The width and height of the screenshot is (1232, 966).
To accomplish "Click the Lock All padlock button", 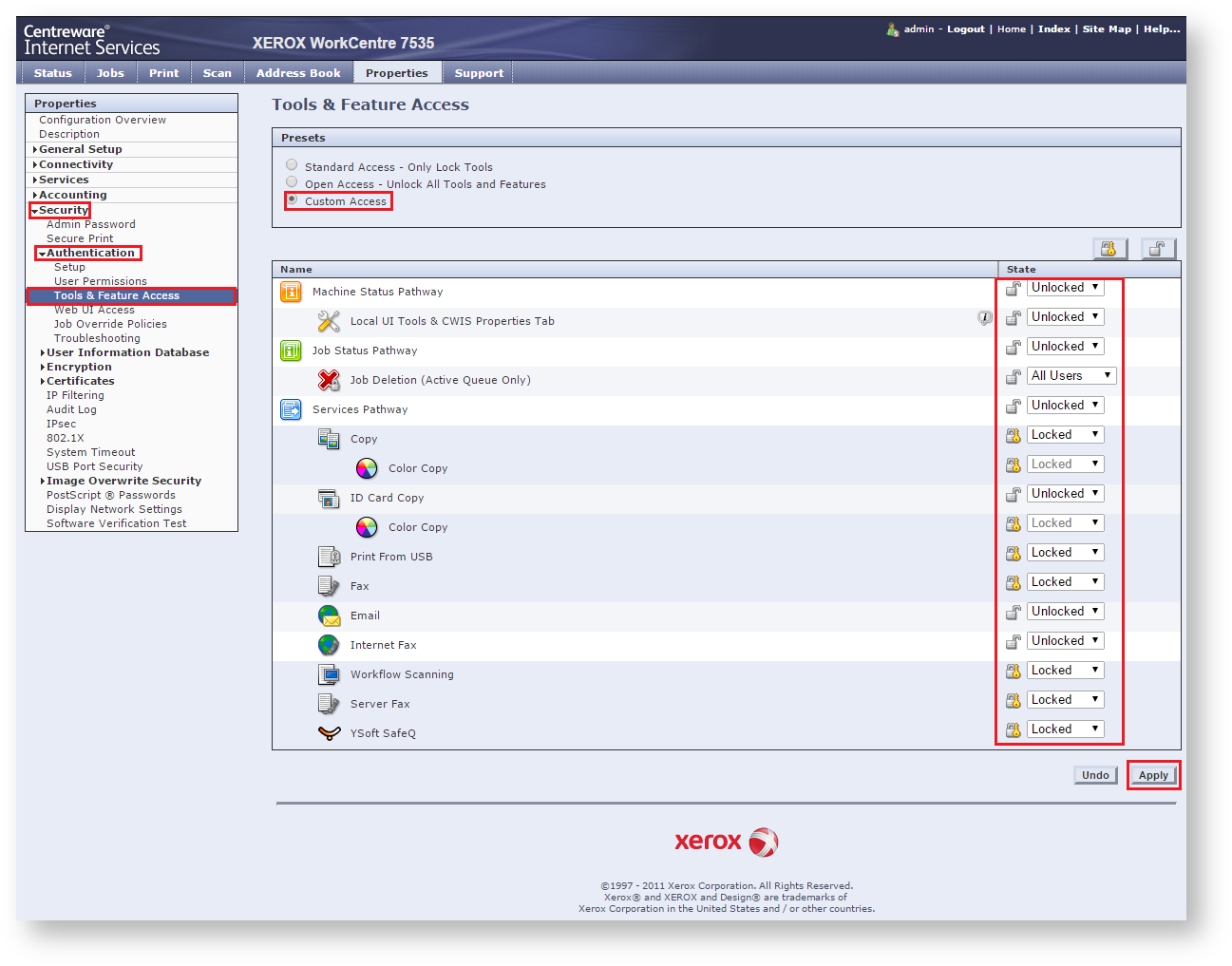I will pos(1109,249).
